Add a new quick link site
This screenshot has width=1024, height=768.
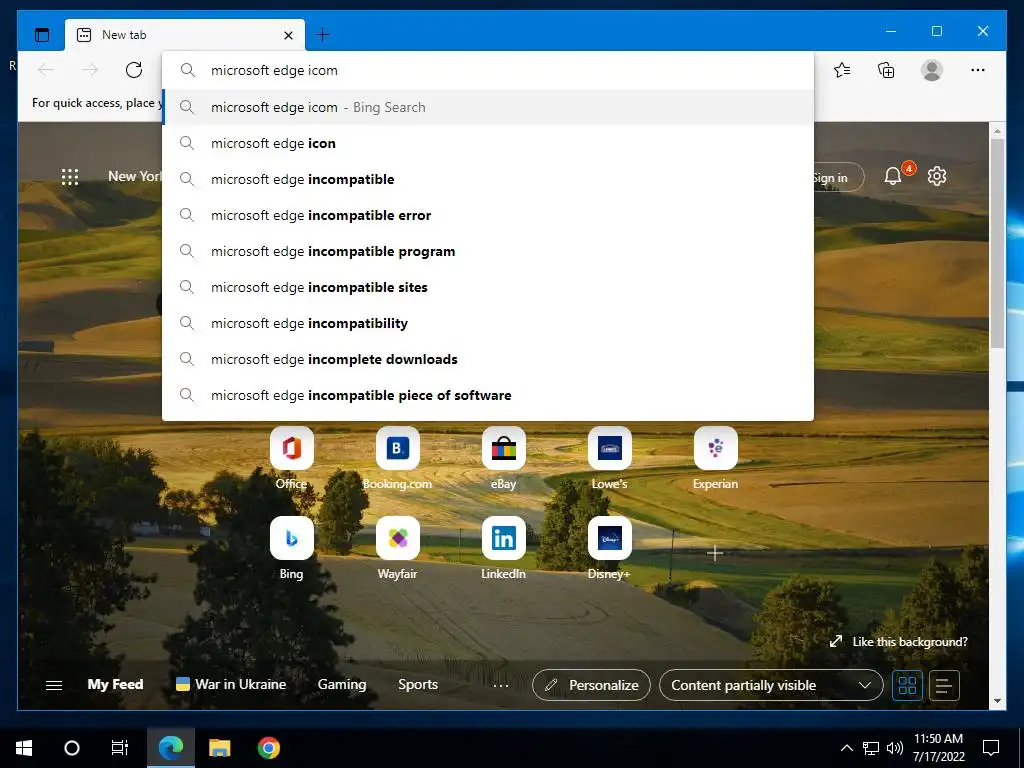[715, 553]
